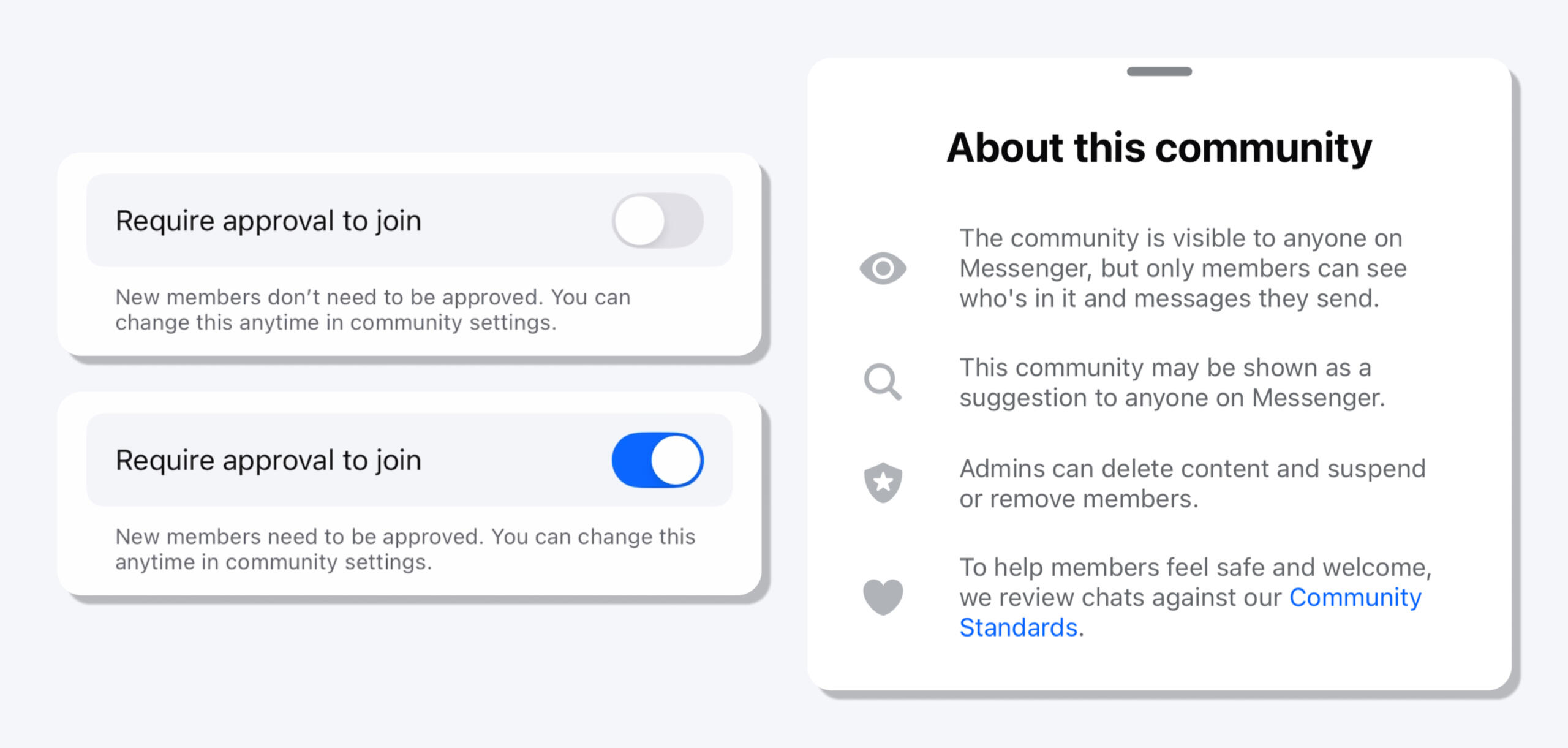
Task: Click the Require approval label beside the blue toggle
Action: tap(268, 460)
